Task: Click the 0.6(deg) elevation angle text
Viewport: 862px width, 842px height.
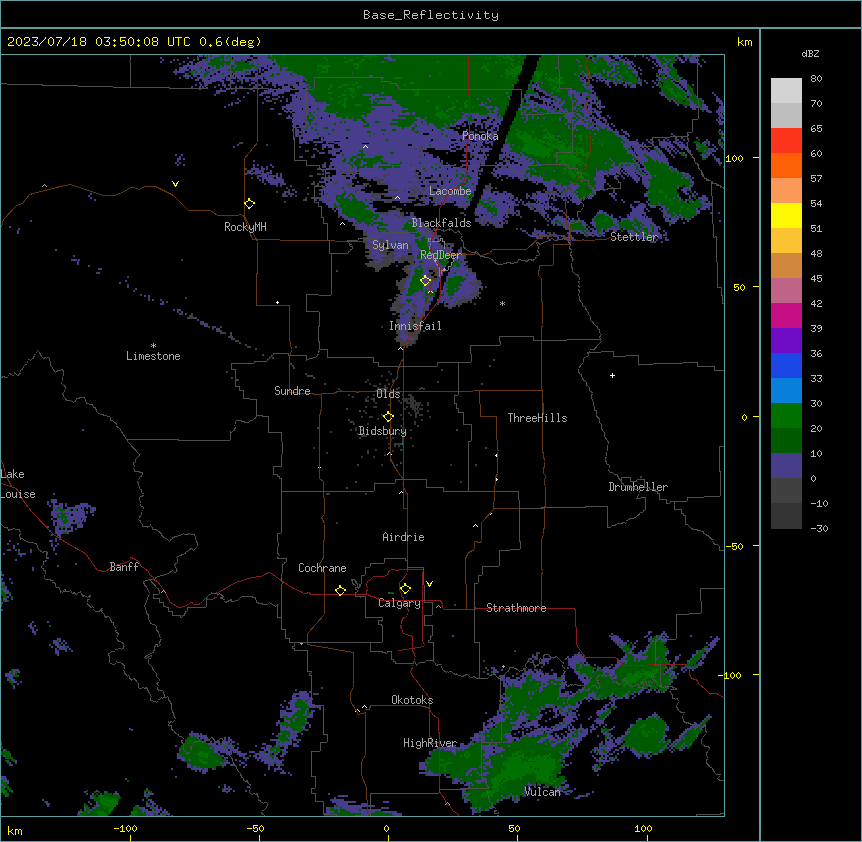Action: [x=230, y=42]
